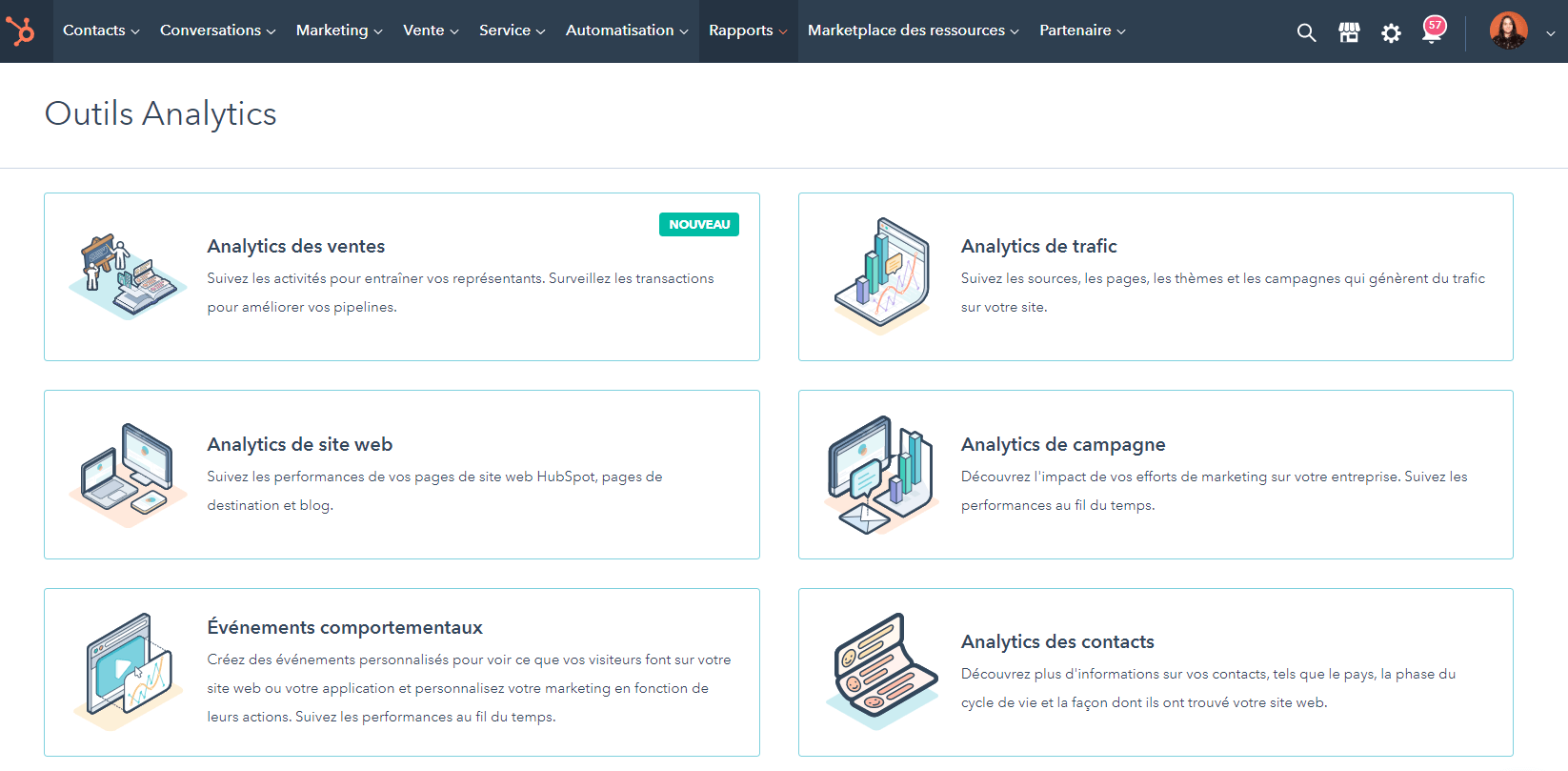Open the settings gear icon

click(1391, 33)
